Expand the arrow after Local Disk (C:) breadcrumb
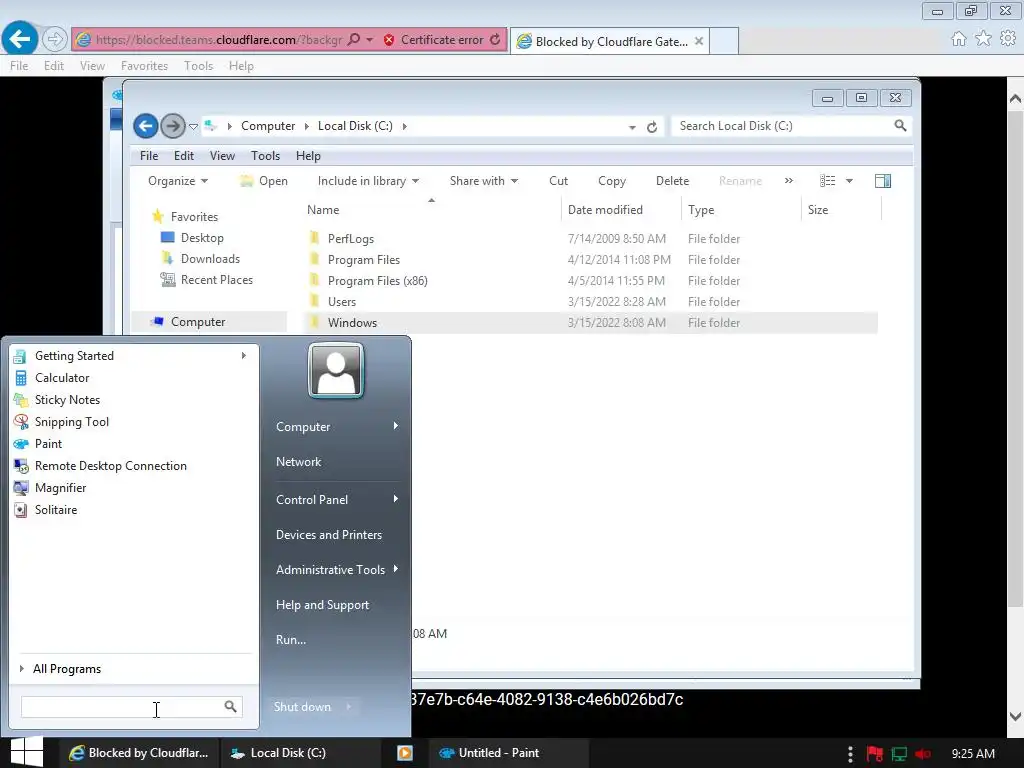Image resolution: width=1024 pixels, height=768 pixels. (x=404, y=126)
